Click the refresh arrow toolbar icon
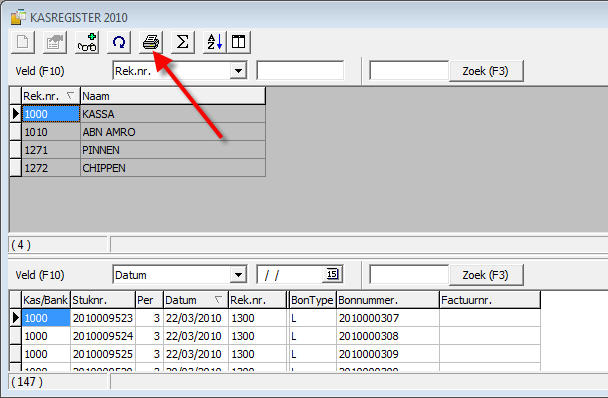608x398 pixels. (119, 42)
